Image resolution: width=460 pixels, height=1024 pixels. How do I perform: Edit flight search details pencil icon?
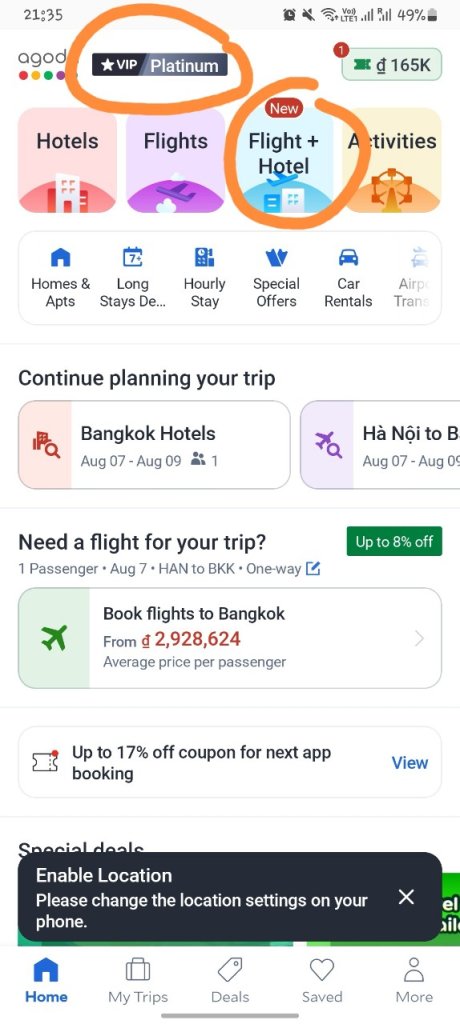(x=313, y=569)
